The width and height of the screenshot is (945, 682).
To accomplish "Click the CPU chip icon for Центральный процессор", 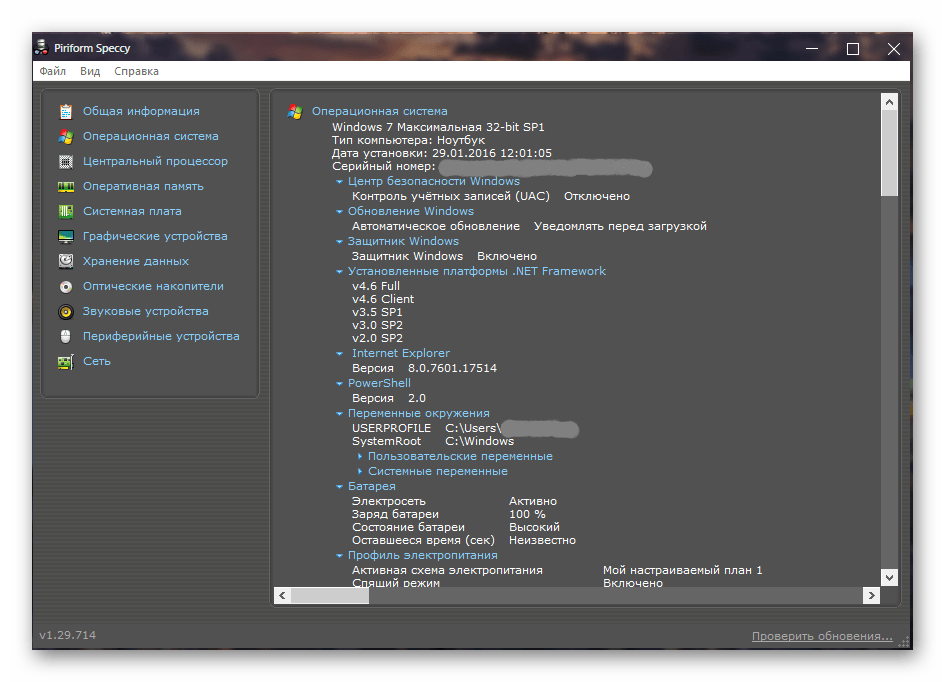I will (66, 161).
